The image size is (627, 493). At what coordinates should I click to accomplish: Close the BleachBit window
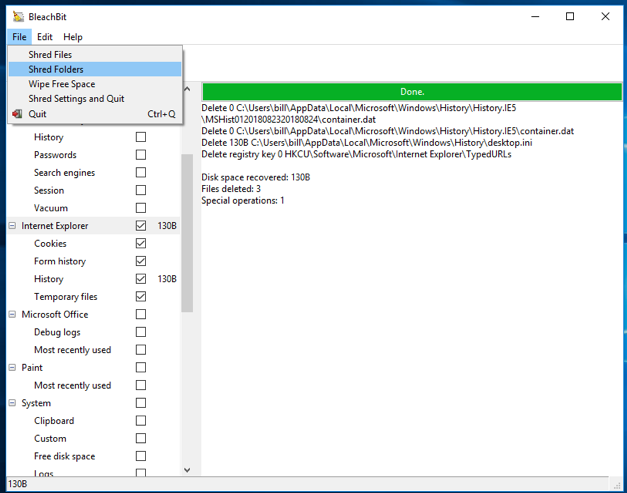point(605,16)
